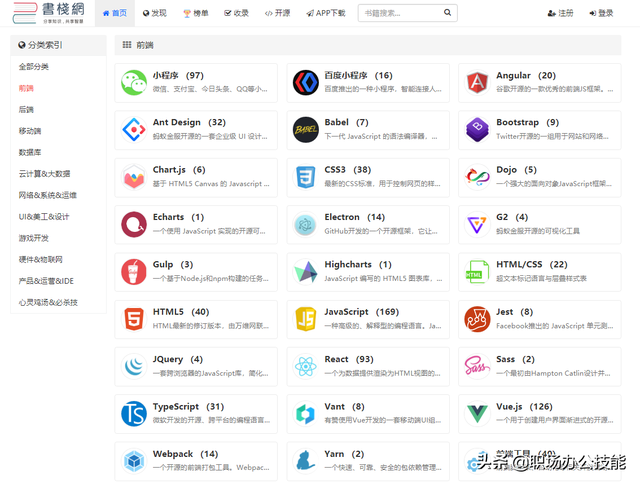
Task: Select the 前端 sidebar category
Action: pos(26,88)
